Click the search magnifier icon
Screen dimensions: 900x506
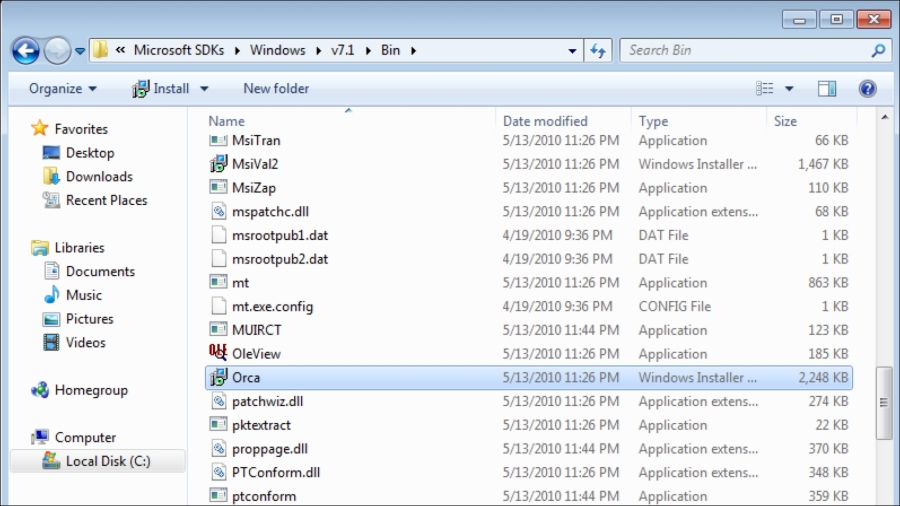pos(877,50)
